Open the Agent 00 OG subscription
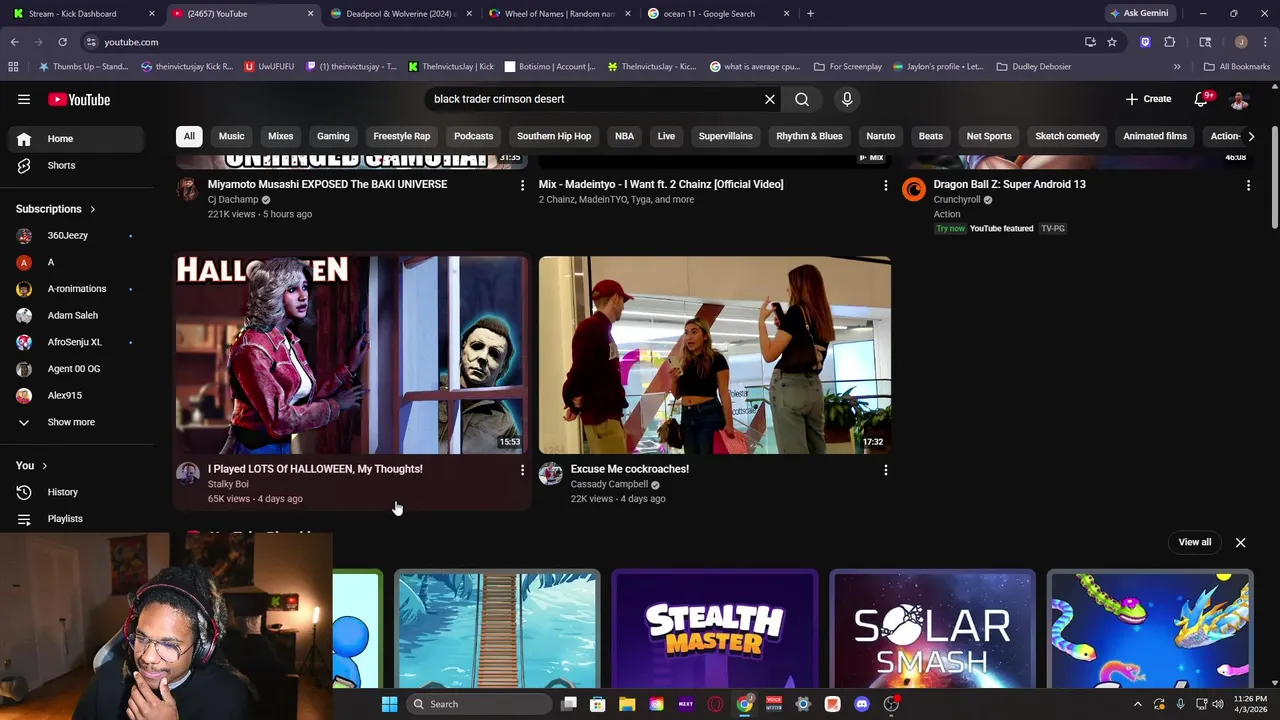 click(77, 369)
